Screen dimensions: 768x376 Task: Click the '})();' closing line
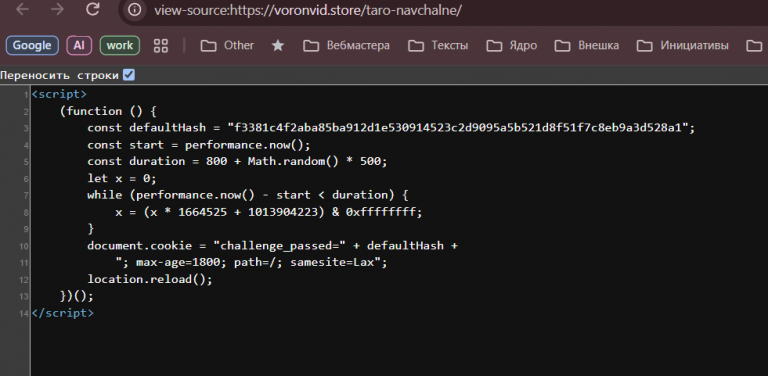(76, 296)
